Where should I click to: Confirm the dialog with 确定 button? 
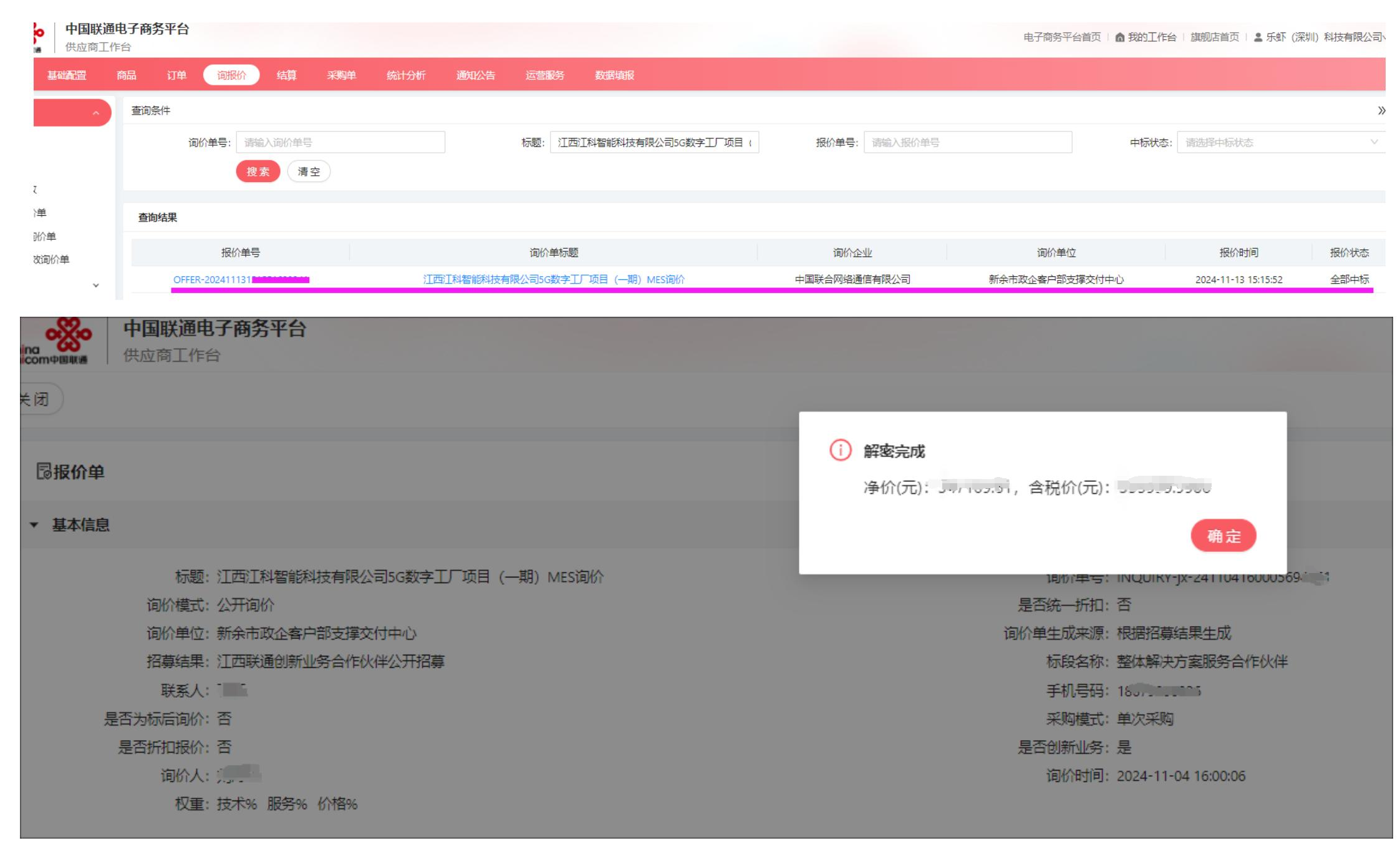(1223, 536)
